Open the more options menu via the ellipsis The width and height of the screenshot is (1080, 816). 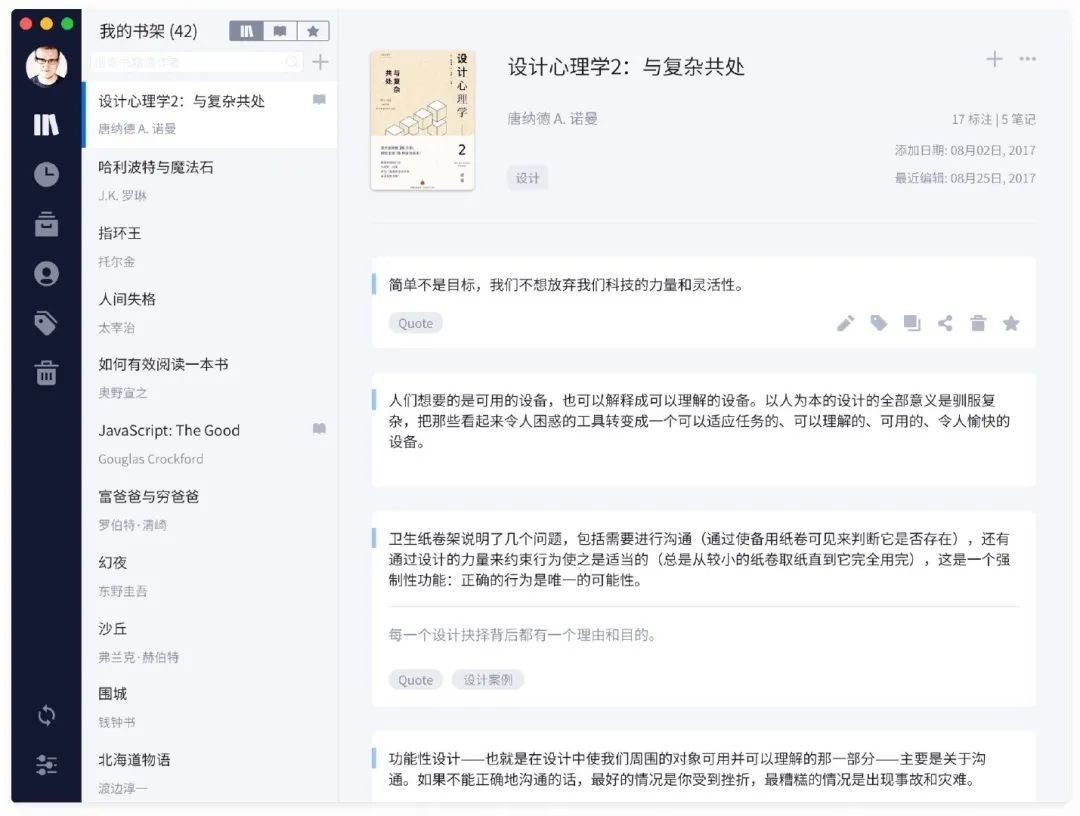pyautogui.click(x=1028, y=59)
